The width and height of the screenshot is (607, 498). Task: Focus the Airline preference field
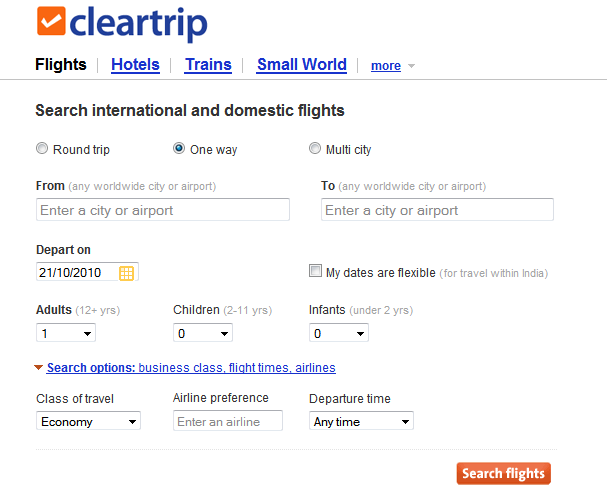click(x=228, y=421)
